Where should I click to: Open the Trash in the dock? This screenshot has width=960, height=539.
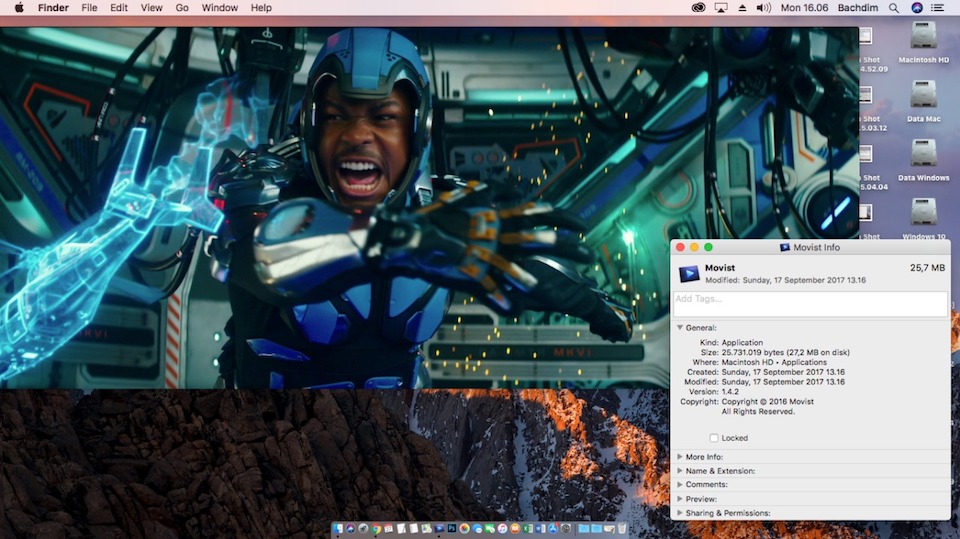[622, 528]
